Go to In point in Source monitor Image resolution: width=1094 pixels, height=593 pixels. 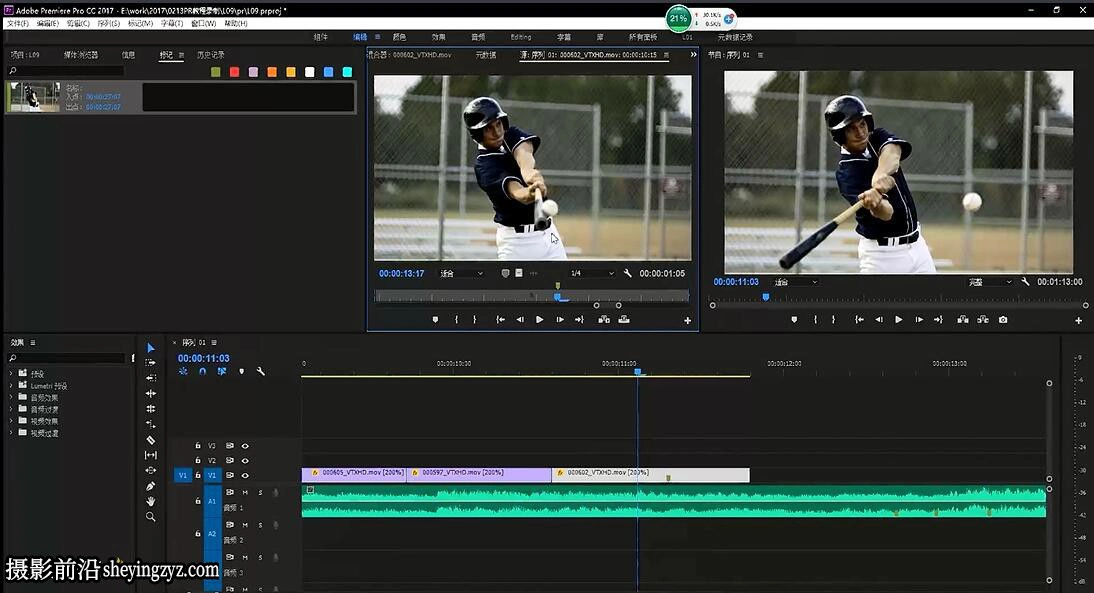(500, 320)
